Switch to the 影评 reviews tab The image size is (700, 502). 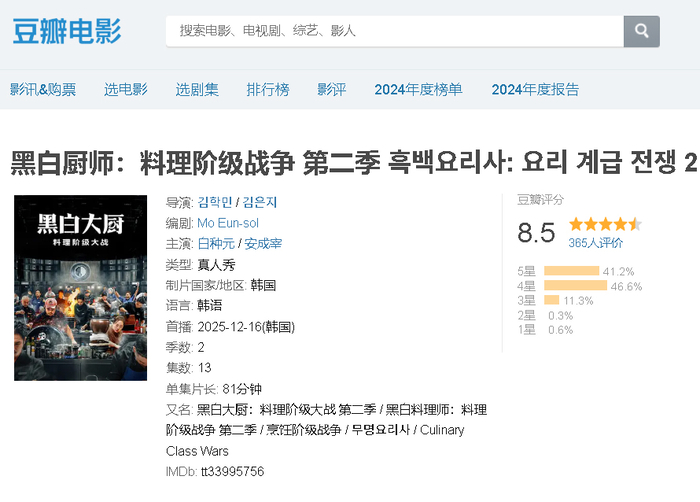point(332,89)
